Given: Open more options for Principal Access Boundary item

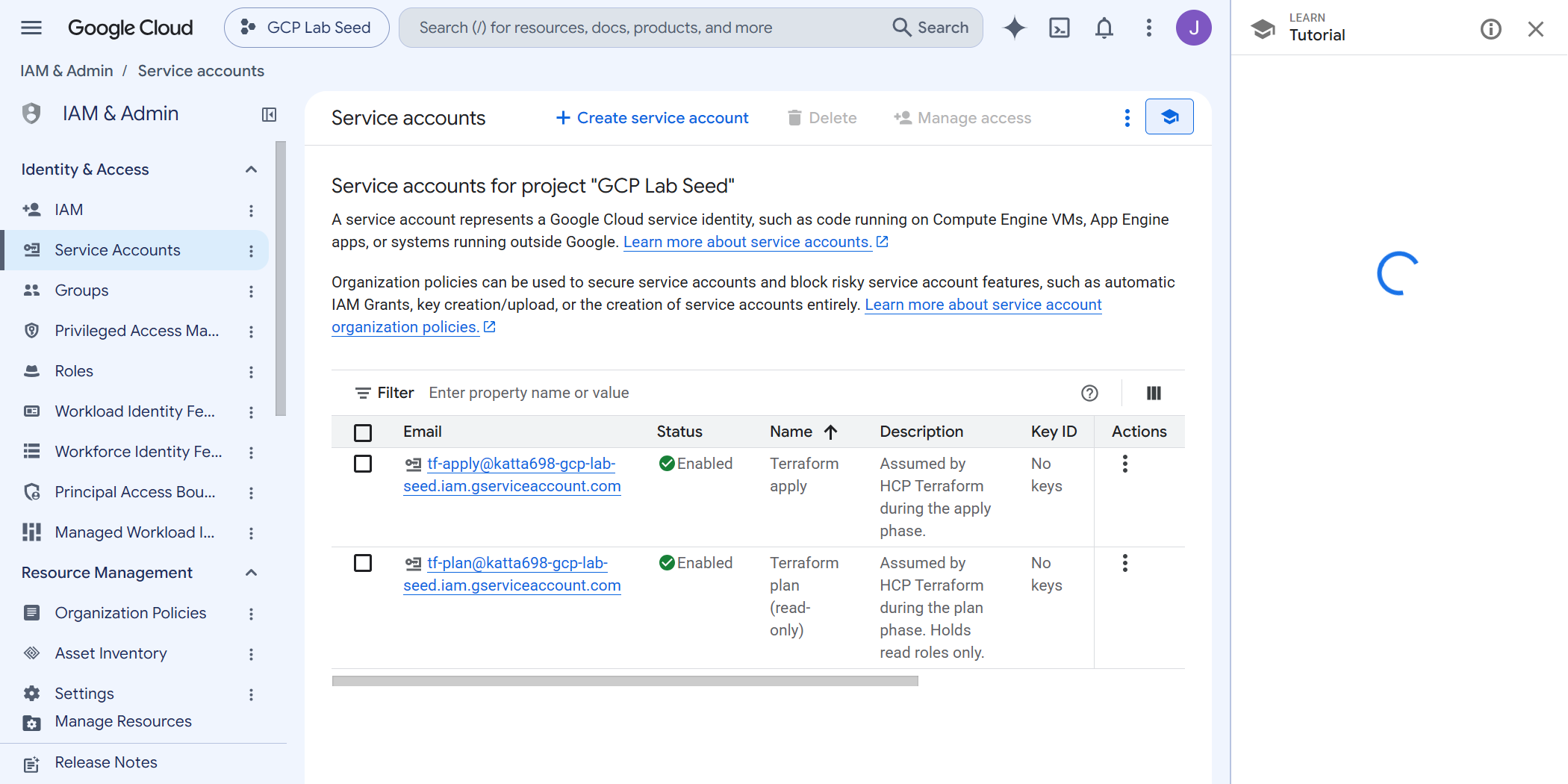Looking at the screenshot, I should 251,493.
